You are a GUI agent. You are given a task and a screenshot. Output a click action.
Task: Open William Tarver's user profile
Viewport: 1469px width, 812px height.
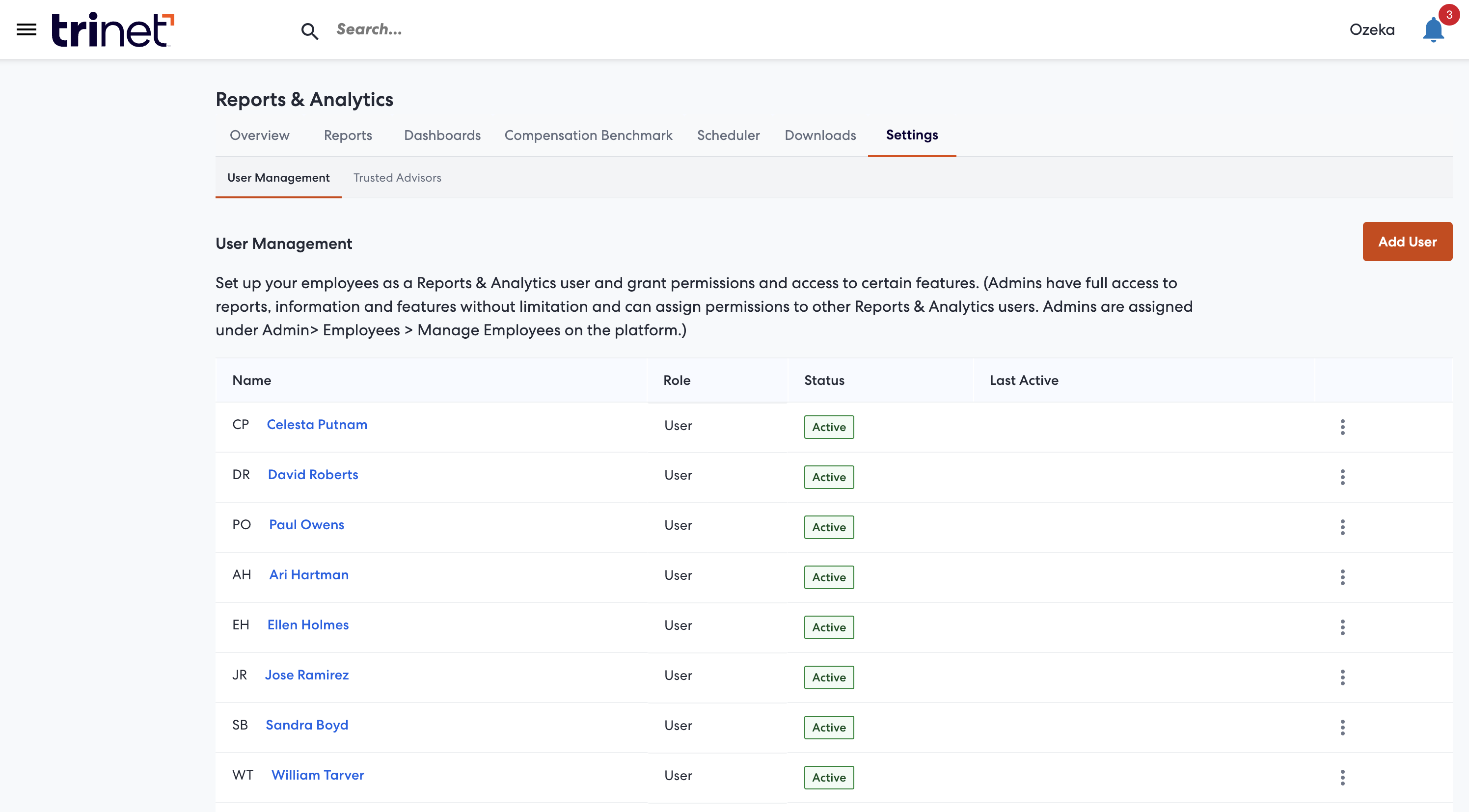pyautogui.click(x=318, y=776)
